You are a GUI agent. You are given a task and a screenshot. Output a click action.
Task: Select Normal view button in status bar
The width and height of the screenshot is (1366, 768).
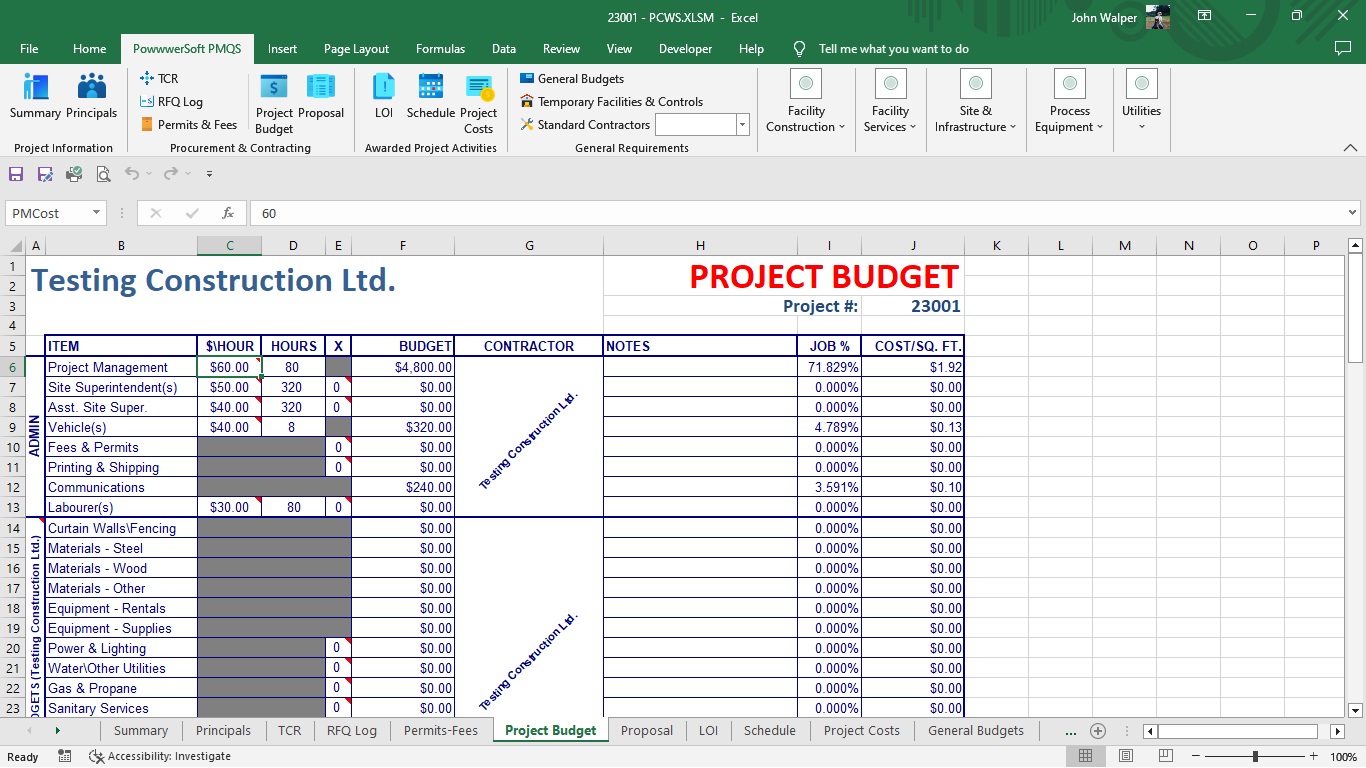(1086, 757)
